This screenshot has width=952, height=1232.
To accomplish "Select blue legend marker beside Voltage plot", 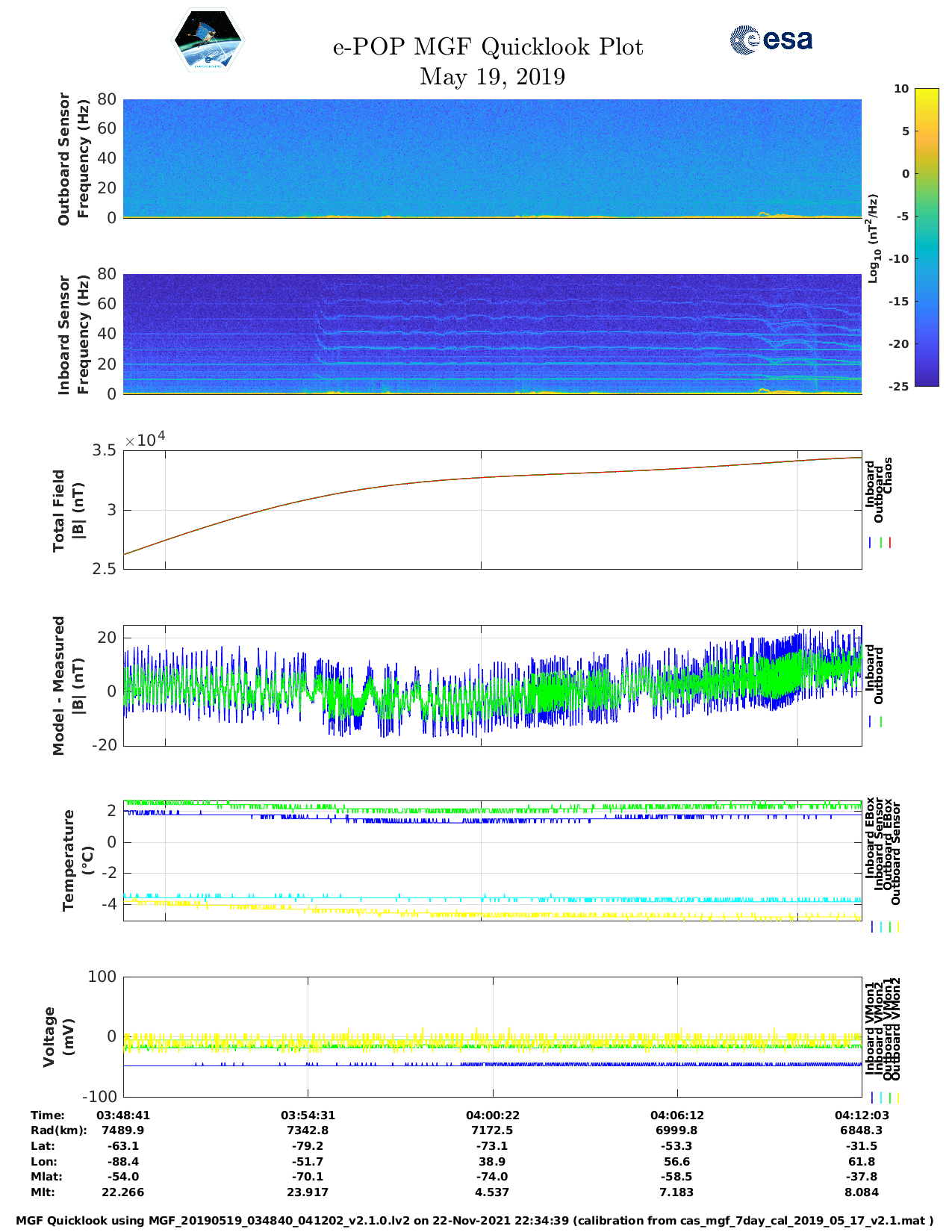I will click(872, 1098).
